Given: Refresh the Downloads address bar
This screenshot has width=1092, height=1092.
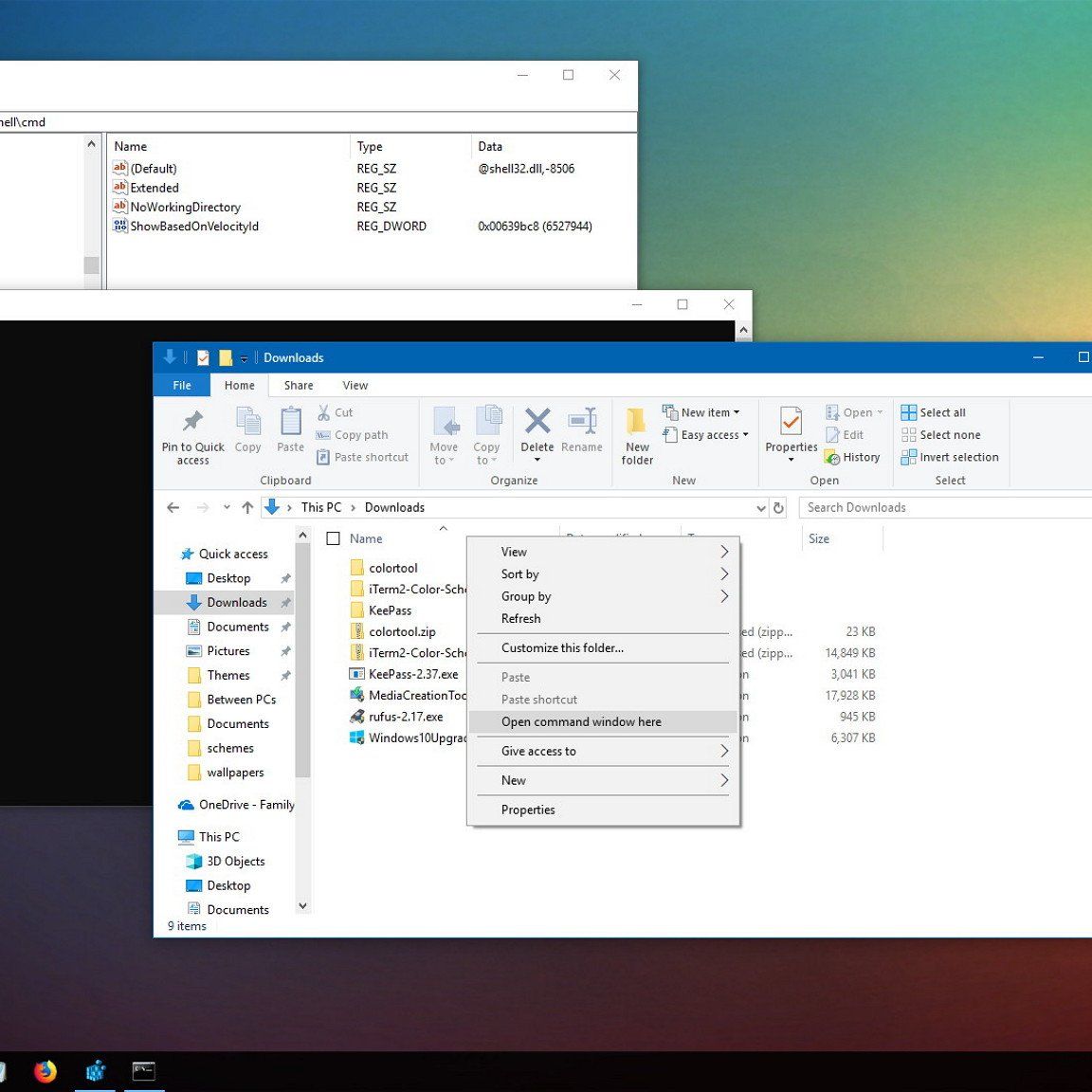Looking at the screenshot, I should (778, 508).
